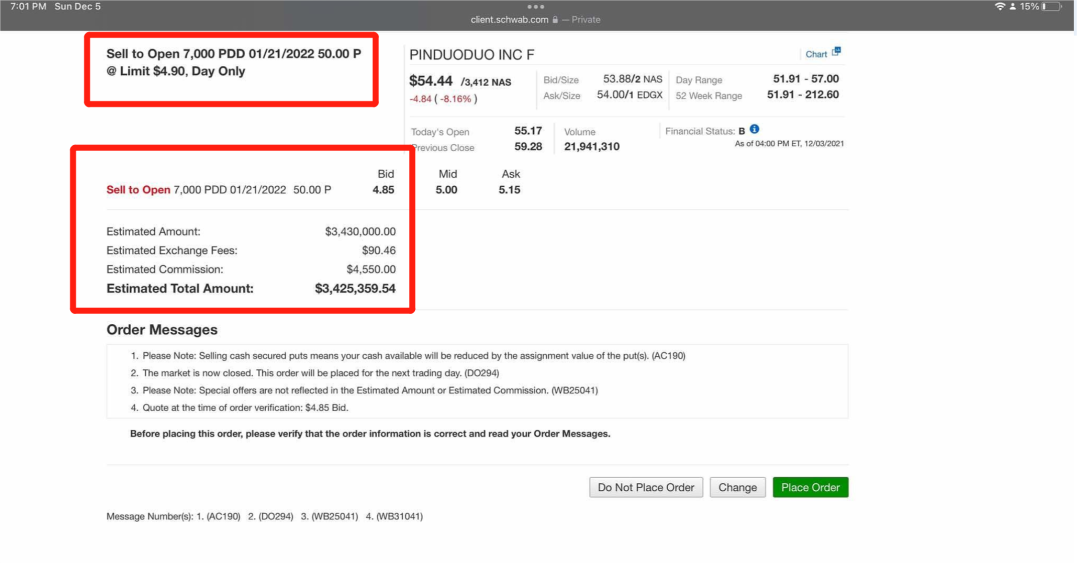Tap the 7:01 PM clock in status bar
This screenshot has height=563, width=1077.
click(27, 7)
